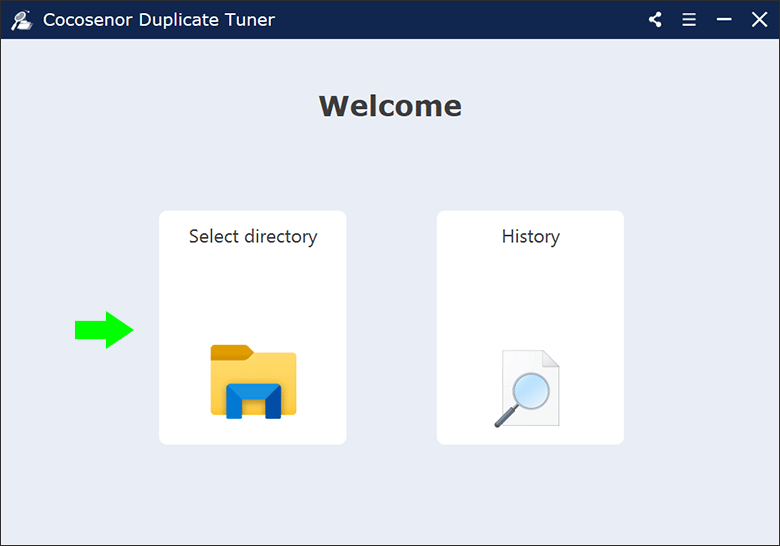Minimize the Cocosenor Duplicate Tuner window

[x=724, y=19]
